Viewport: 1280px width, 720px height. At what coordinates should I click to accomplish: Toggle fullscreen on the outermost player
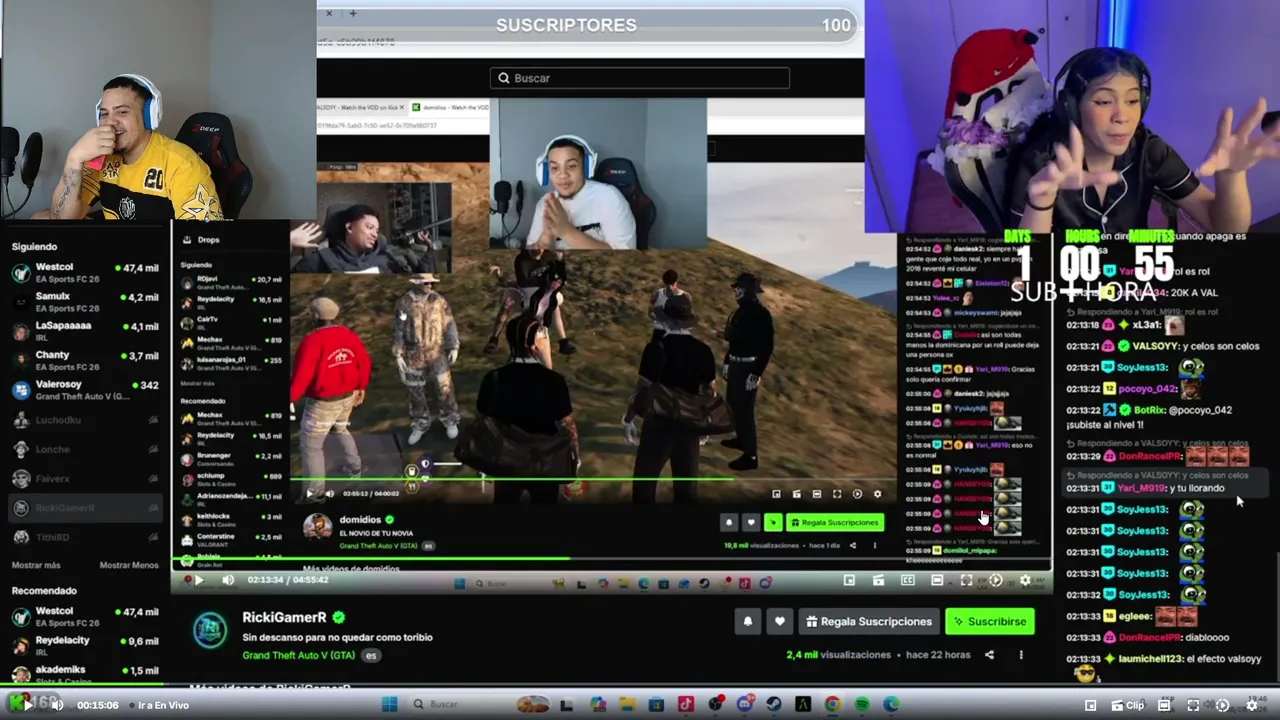click(1193, 705)
